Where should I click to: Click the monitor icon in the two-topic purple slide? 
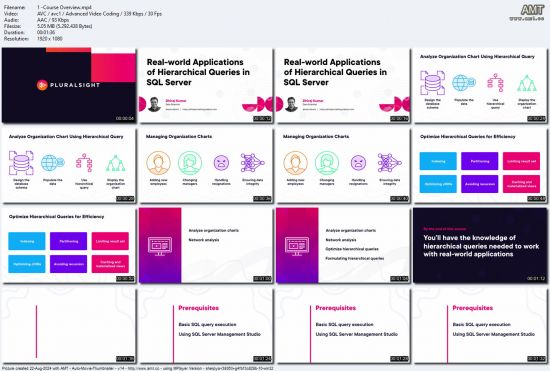[160, 246]
